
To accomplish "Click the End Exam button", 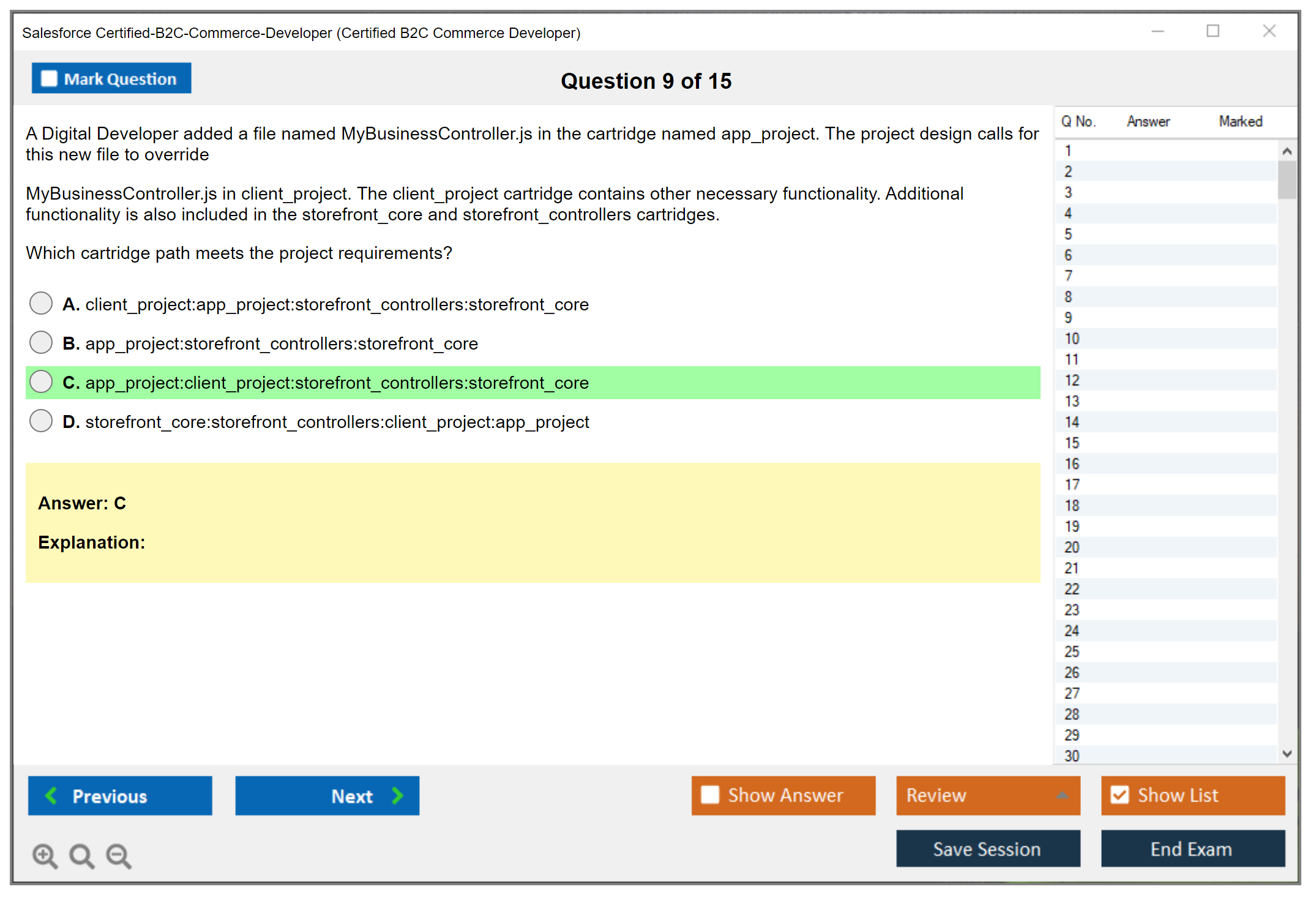I will pos(1192,849).
